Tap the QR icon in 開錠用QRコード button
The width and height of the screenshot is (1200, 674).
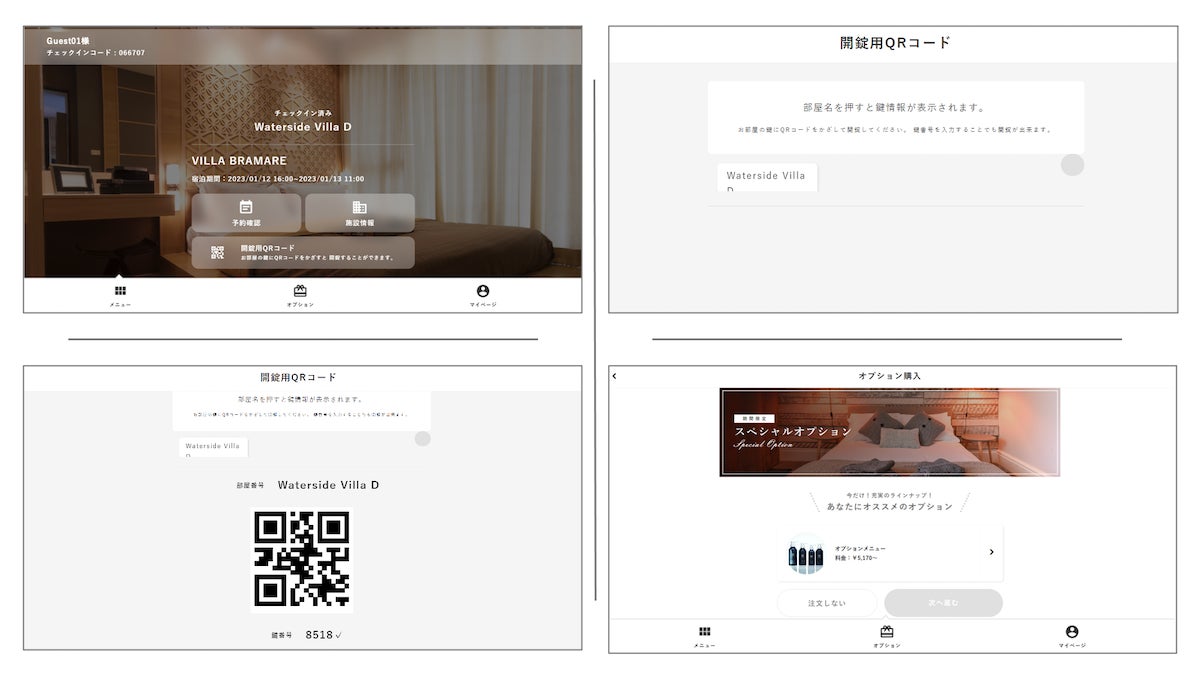click(218, 252)
